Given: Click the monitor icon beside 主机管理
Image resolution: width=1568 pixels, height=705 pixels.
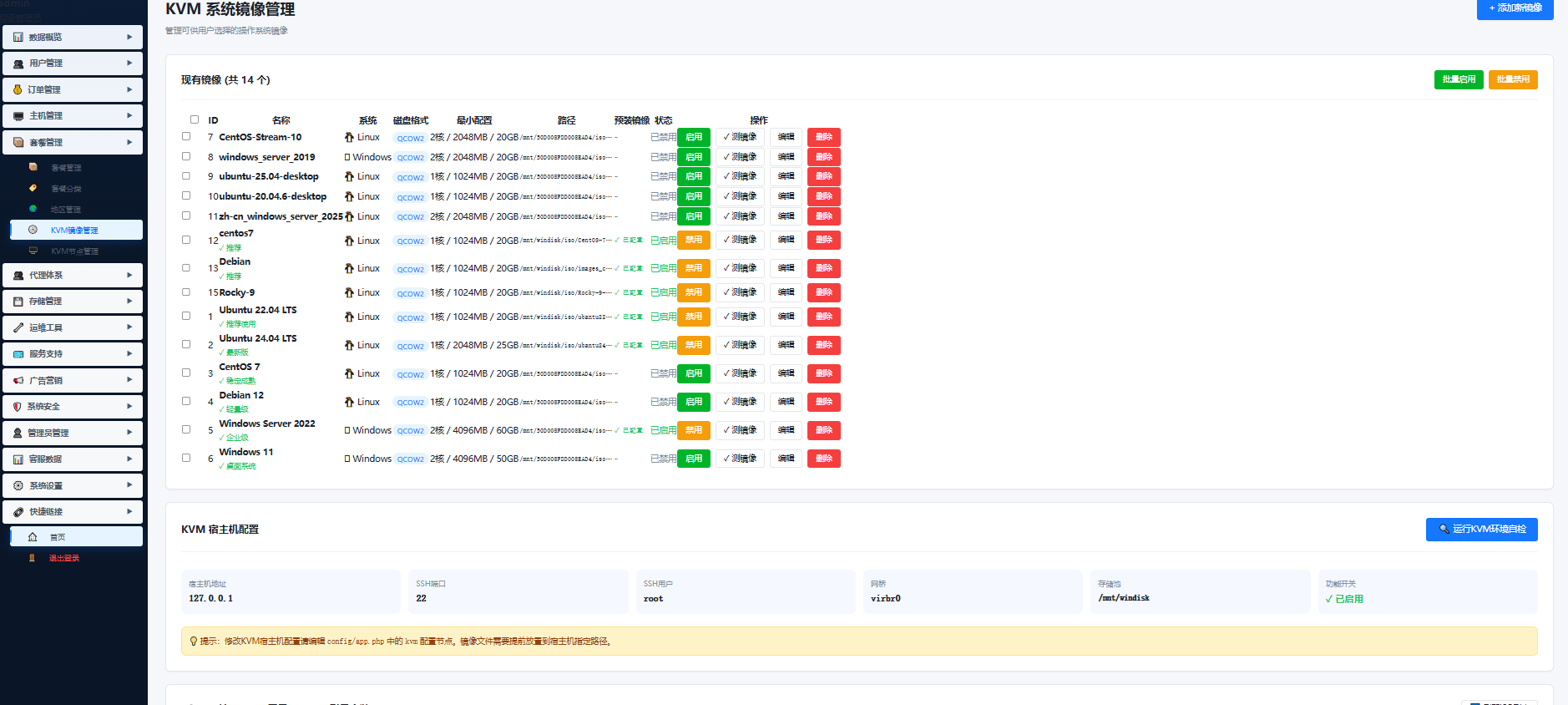Looking at the screenshot, I should [18, 116].
